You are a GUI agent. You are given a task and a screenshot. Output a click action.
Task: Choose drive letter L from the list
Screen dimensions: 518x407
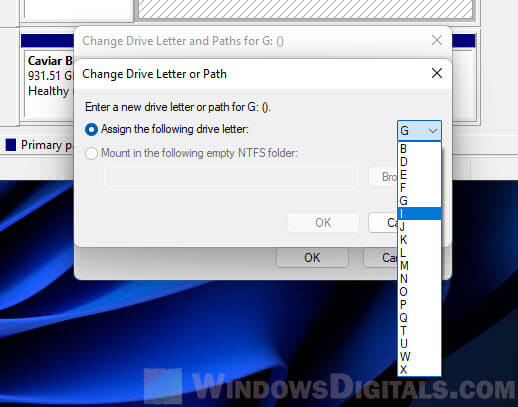(419, 253)
